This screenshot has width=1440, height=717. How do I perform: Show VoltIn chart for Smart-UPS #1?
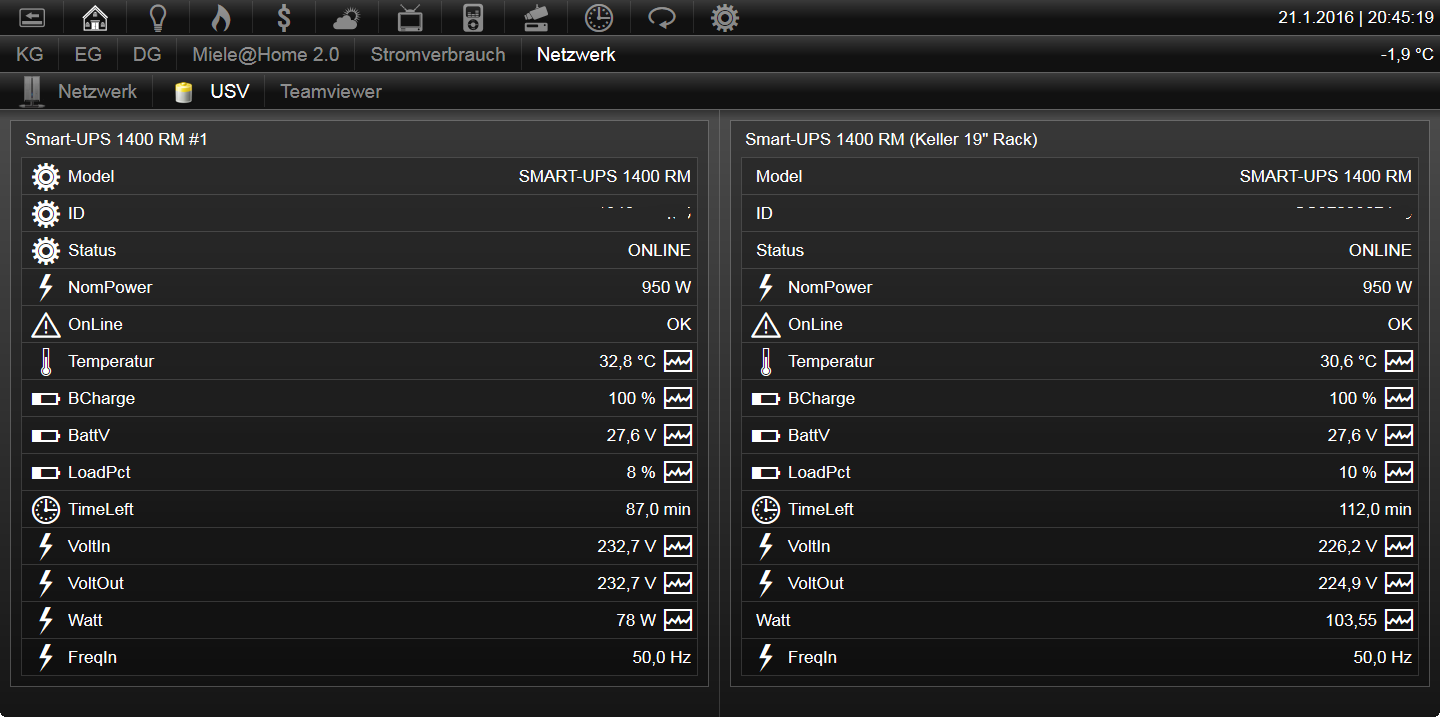coord(678,546)
